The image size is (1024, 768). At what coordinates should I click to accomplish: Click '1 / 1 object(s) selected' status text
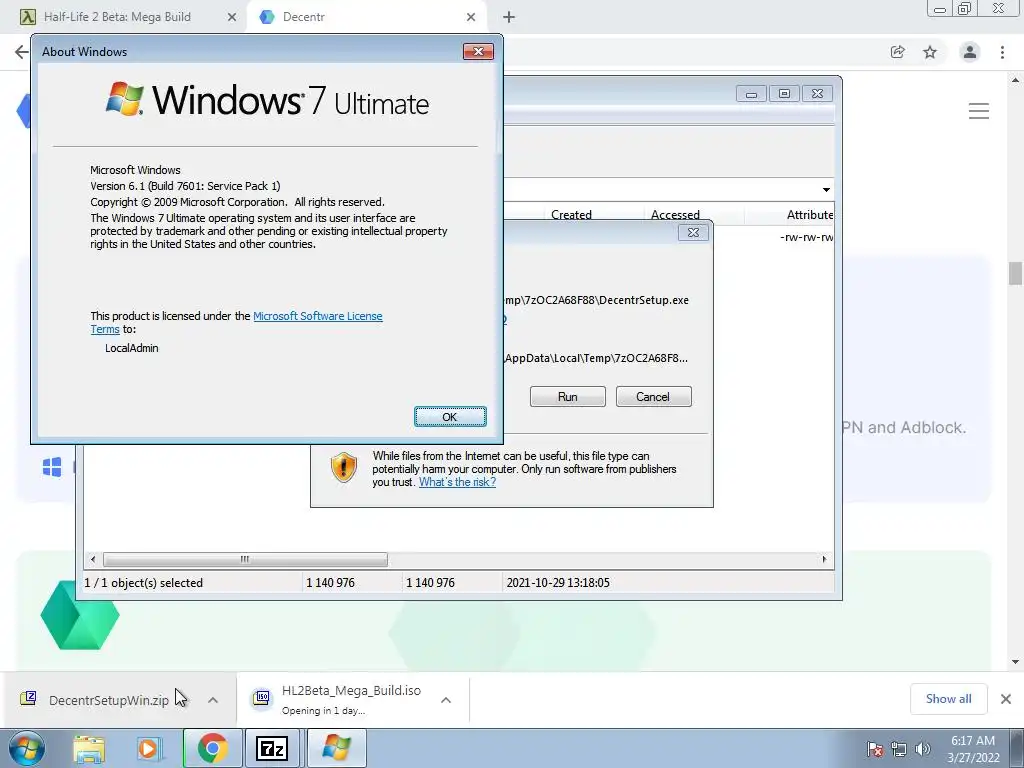click(x=144, y=583)
